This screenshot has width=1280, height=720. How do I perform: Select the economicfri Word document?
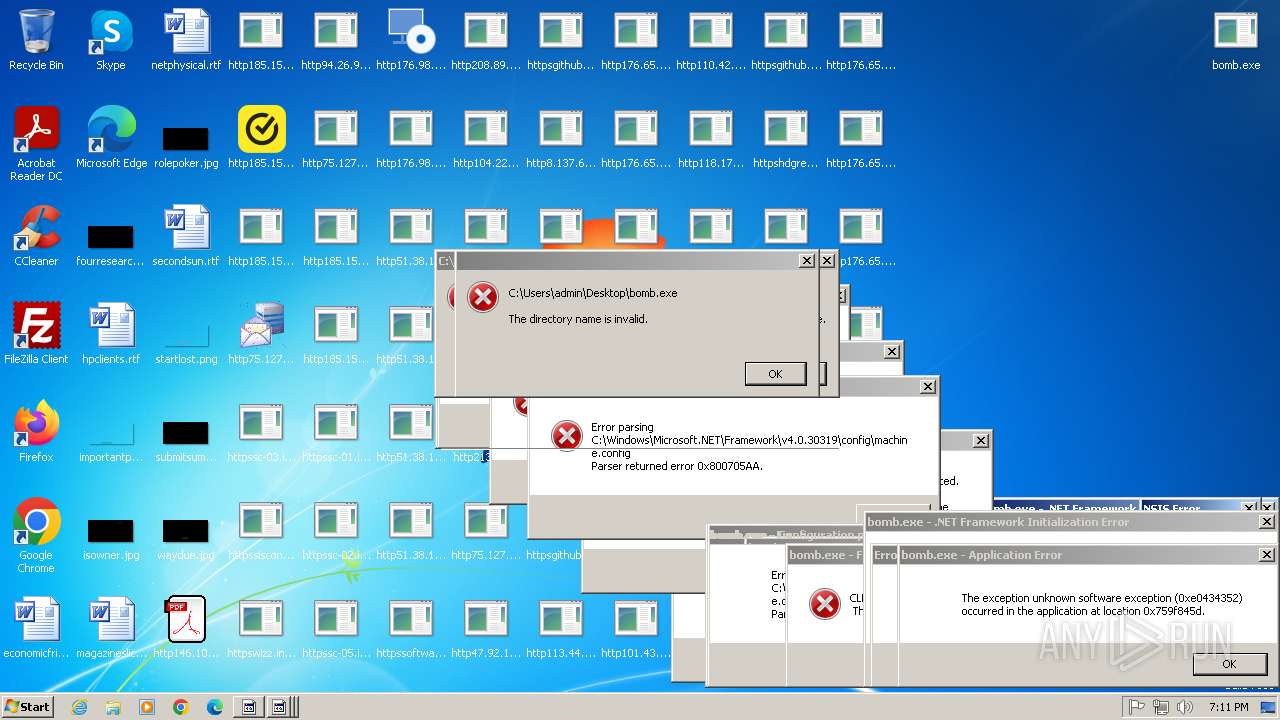[x=36, y=628]
